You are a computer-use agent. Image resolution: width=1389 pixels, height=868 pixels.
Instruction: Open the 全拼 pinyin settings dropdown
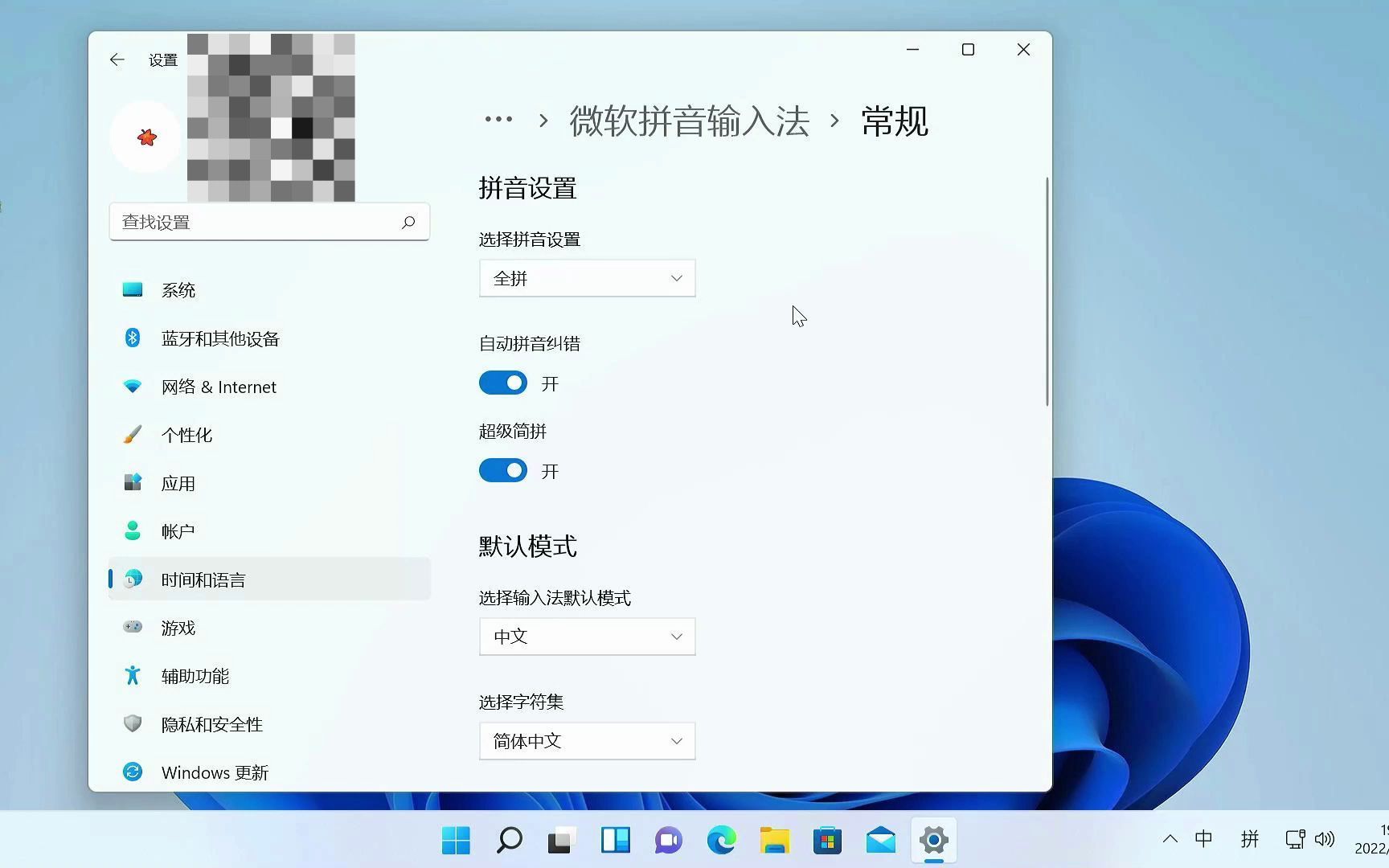click(x=588, y=278)
